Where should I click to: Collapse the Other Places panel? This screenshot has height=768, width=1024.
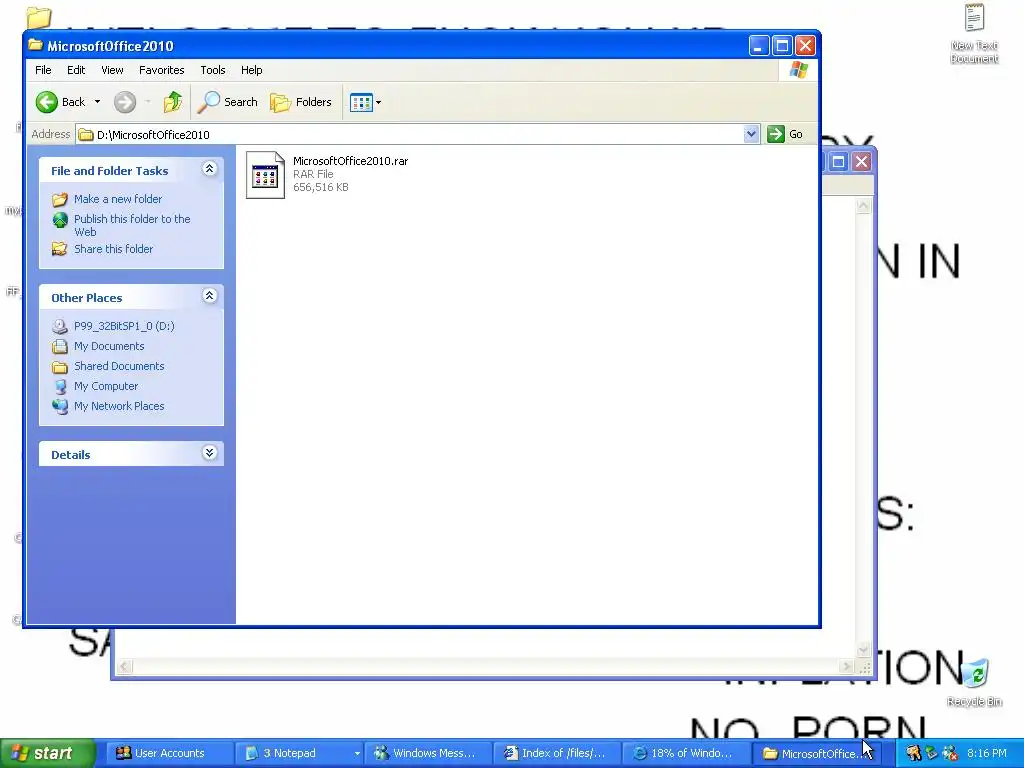pyautogui.click(x=209, y=296)
